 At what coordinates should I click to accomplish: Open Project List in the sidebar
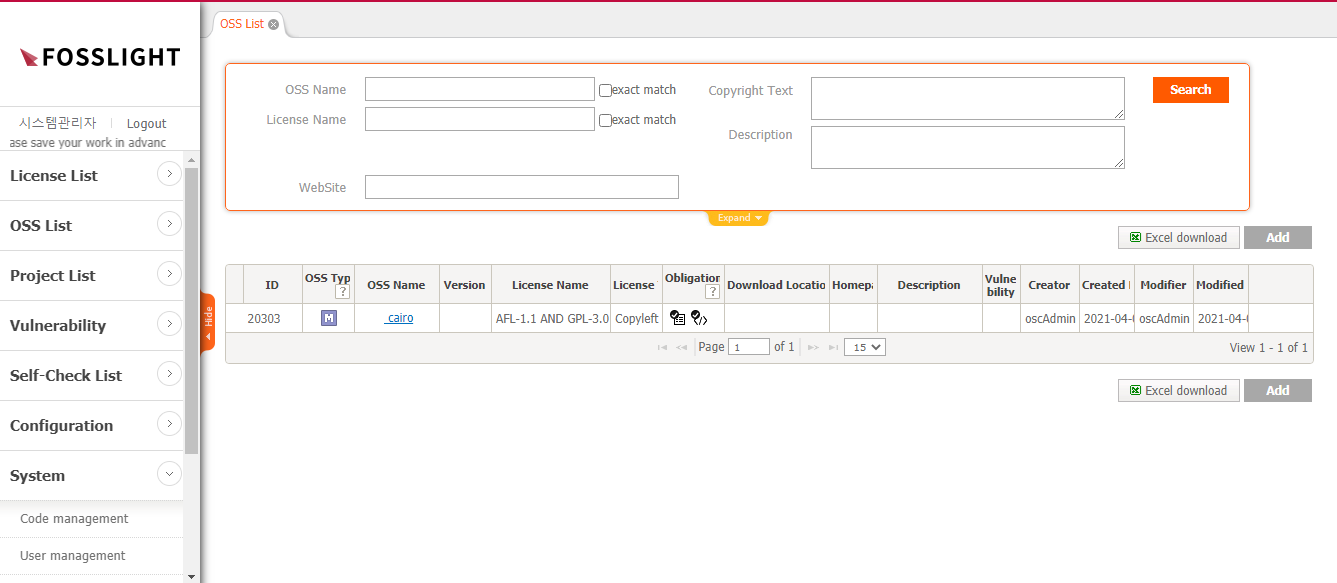point(53,276)
